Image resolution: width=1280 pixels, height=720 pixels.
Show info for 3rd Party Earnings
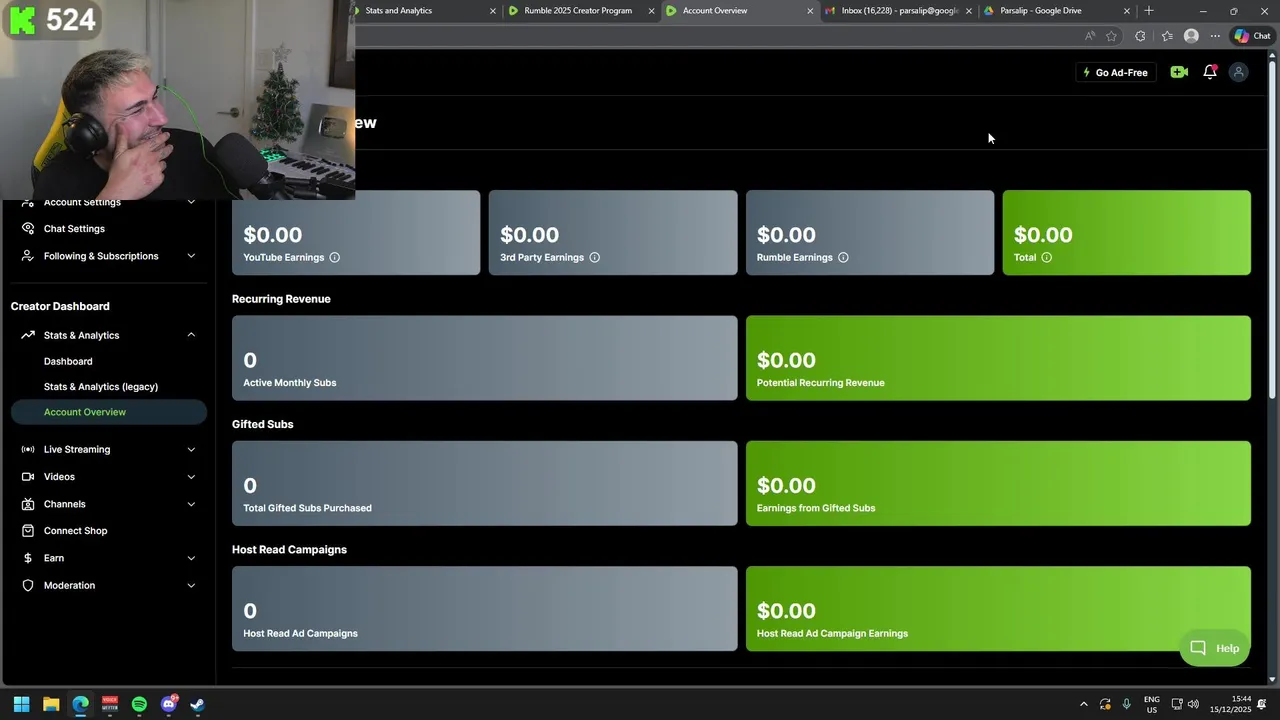click(x=594, y=257)
